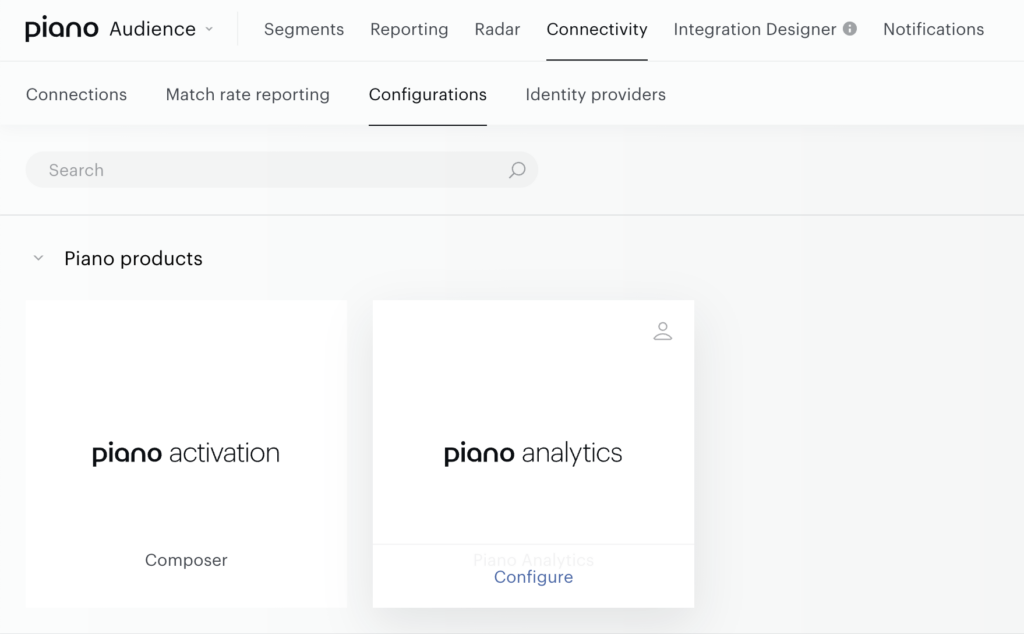This screenshot has height=634, width=1024.
Task: Open the Reporting tab
Action: pos(409,29)
